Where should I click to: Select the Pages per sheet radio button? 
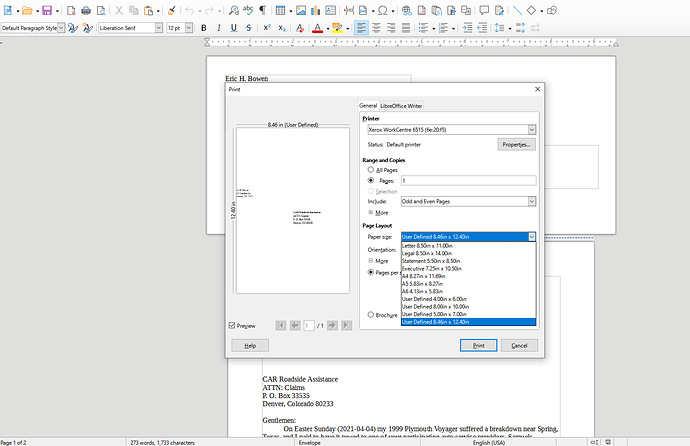click(371, 272)
